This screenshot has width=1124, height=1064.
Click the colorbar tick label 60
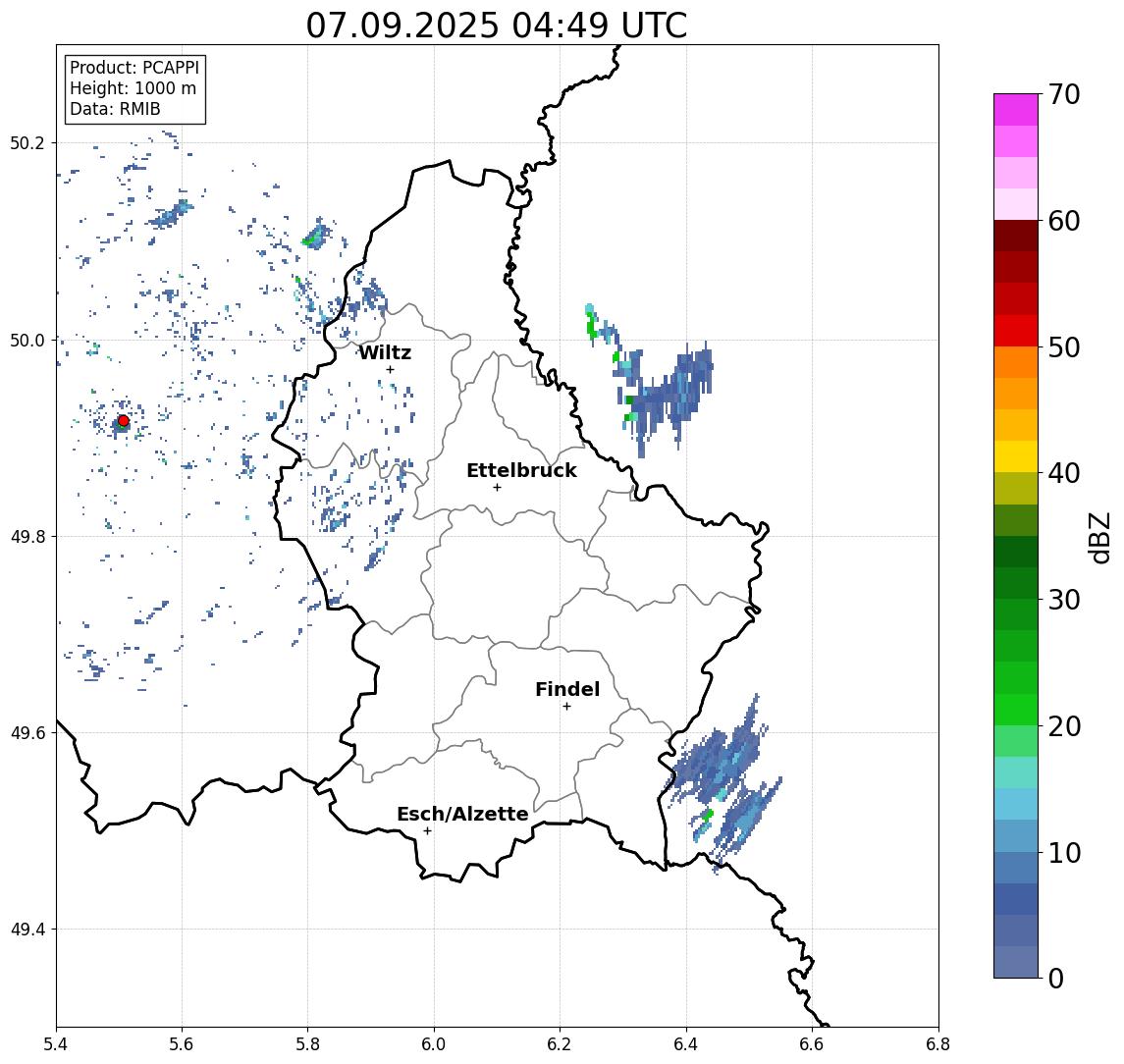click(x=1064, y=222)
